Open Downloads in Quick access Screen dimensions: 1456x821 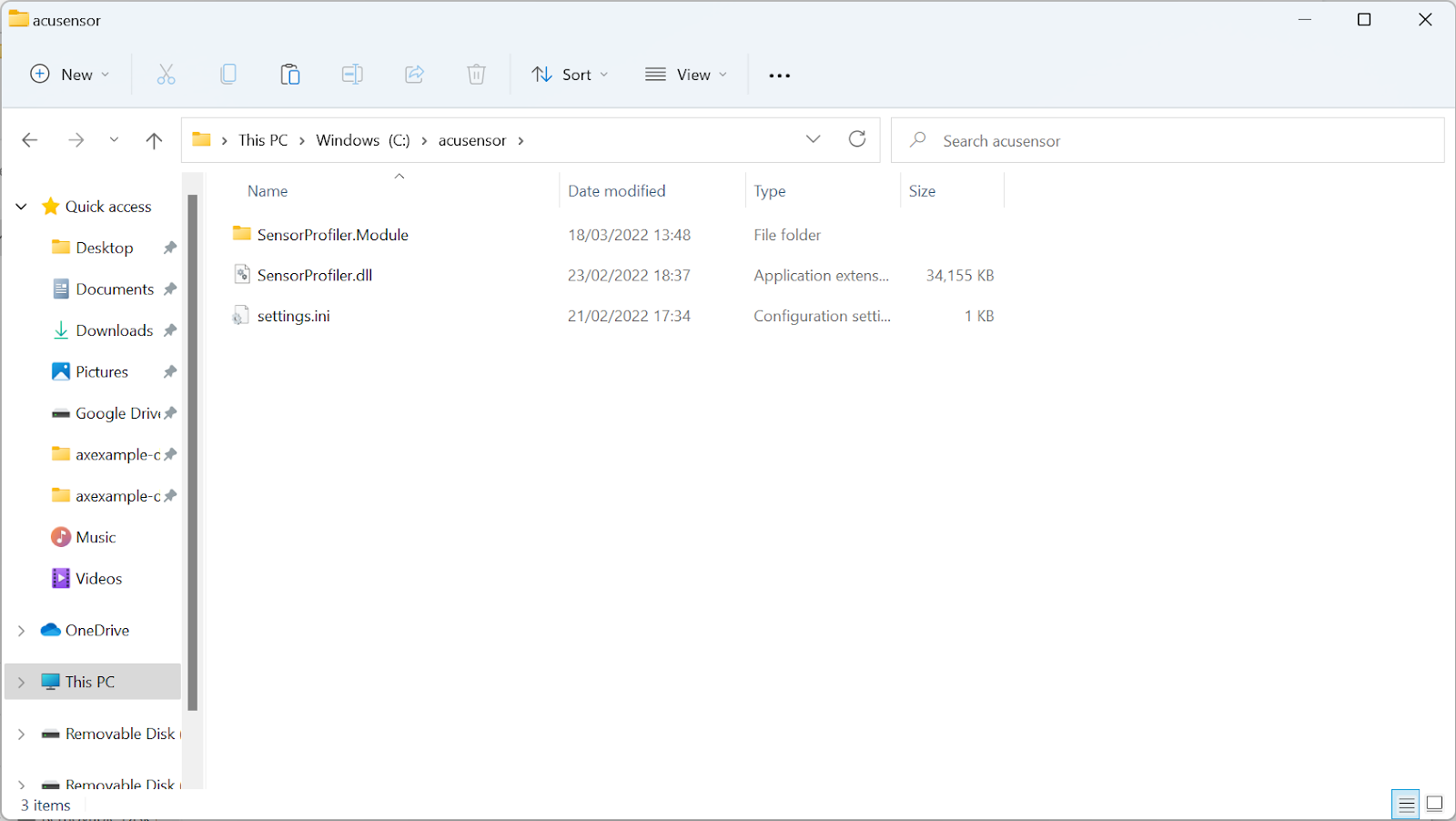point(115,330)
